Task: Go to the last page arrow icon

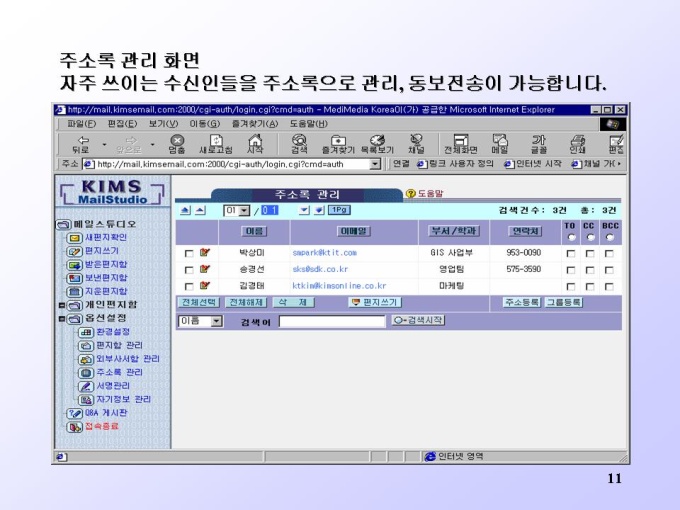Action: [319, 210]
